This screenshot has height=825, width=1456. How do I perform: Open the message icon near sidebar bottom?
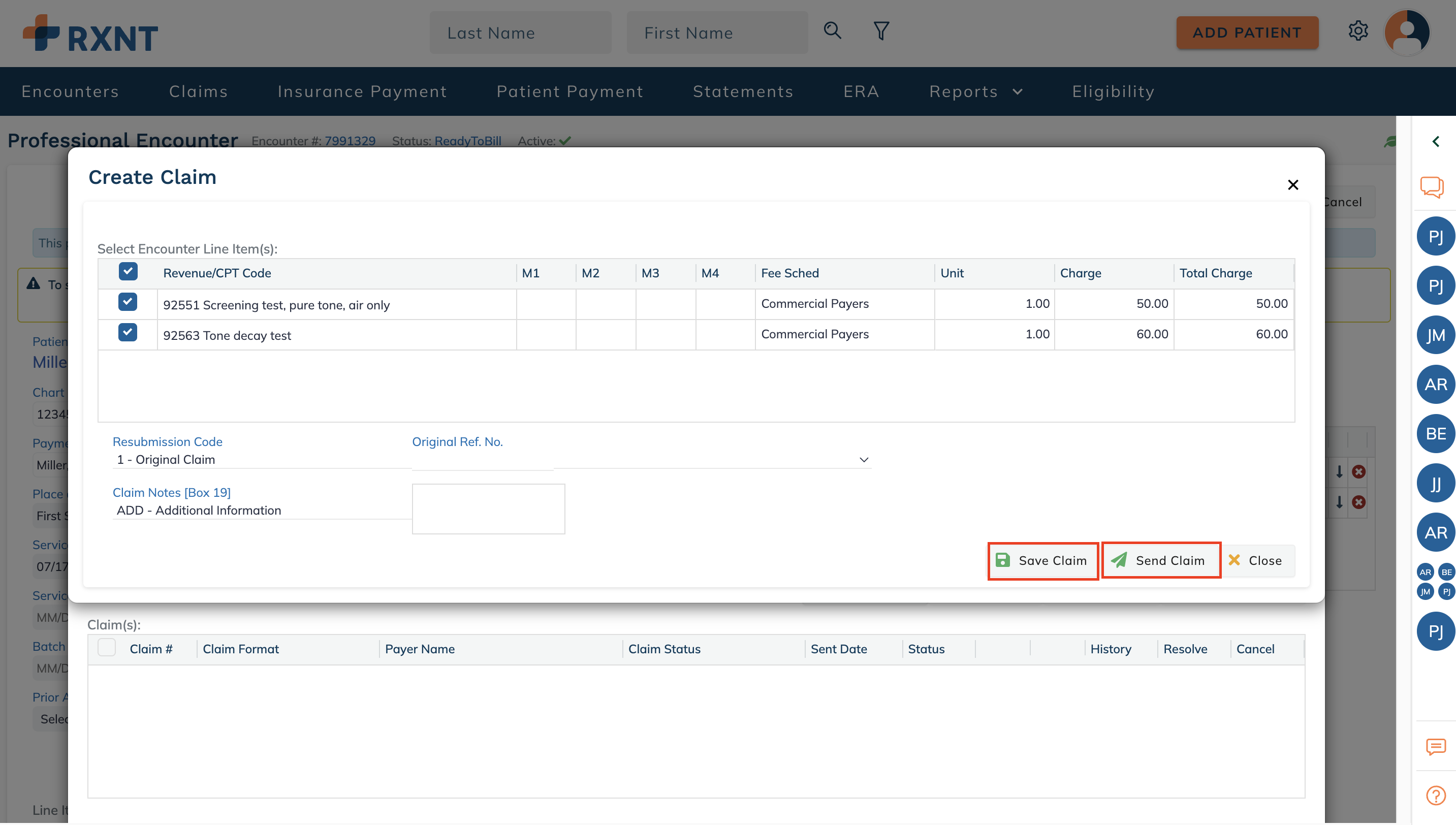point(1436,747)
